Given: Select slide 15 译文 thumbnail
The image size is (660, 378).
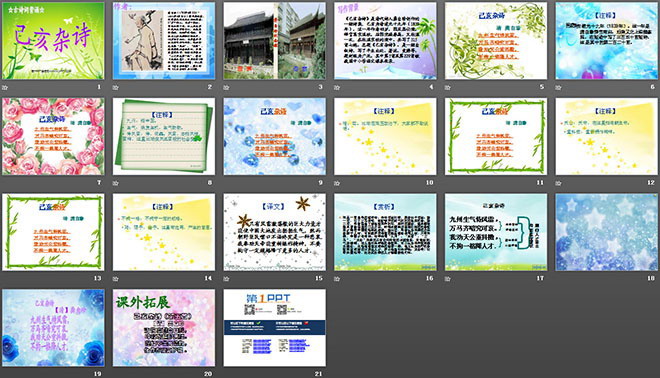Looking at the screenshot, I should click(x=274, y=232).
